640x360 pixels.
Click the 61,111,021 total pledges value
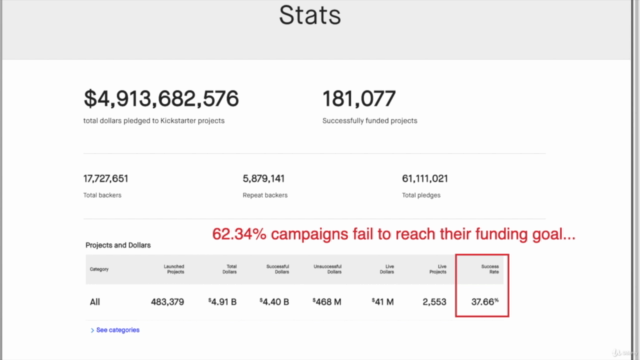click(x=425, y=178)
